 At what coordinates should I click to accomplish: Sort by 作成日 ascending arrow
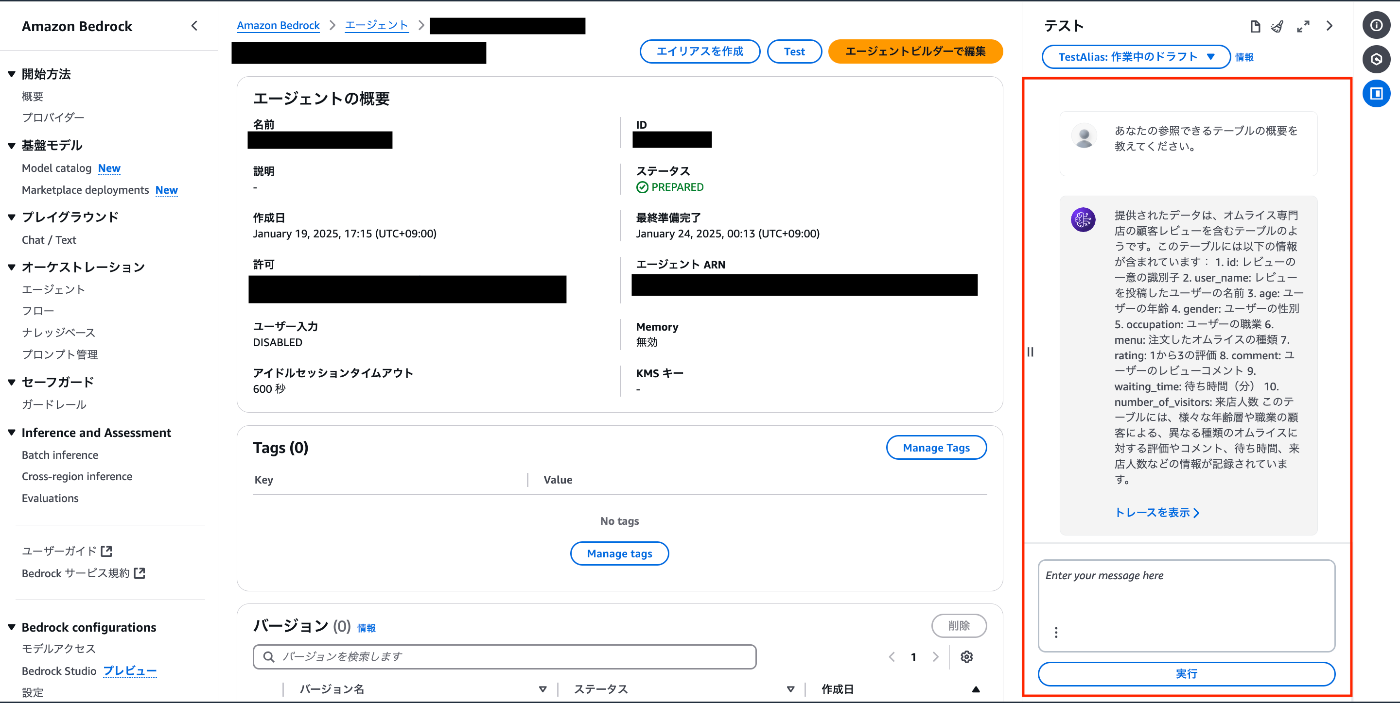pyautogui.click(x=975, y=689)
